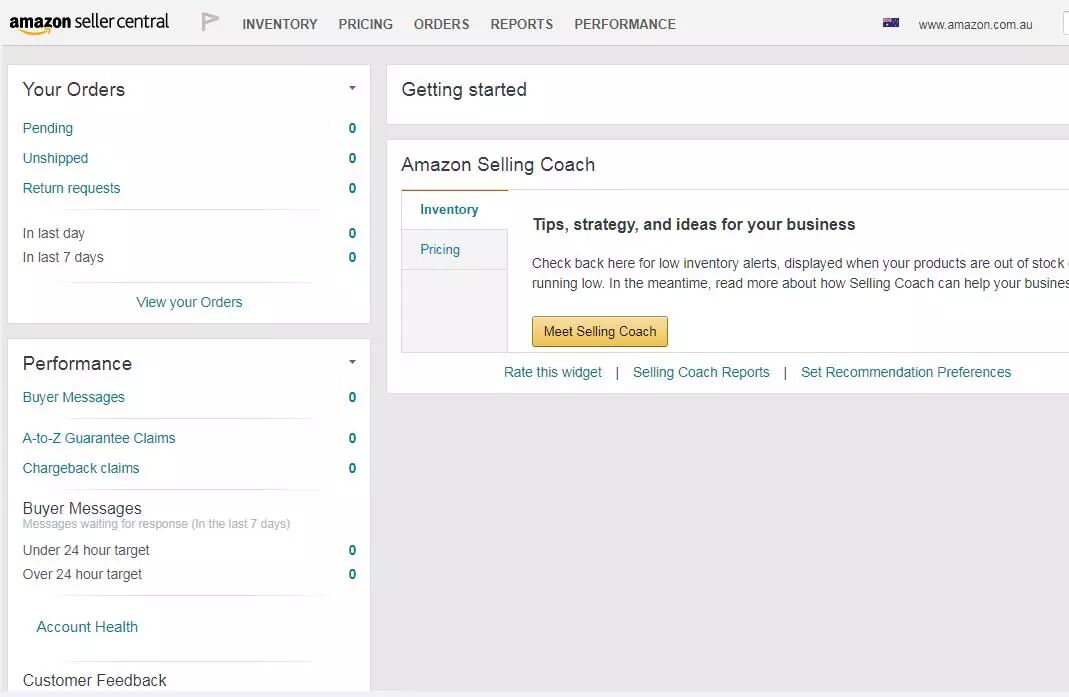
Task: Click the gray flag icon
Action: [210, 22]
